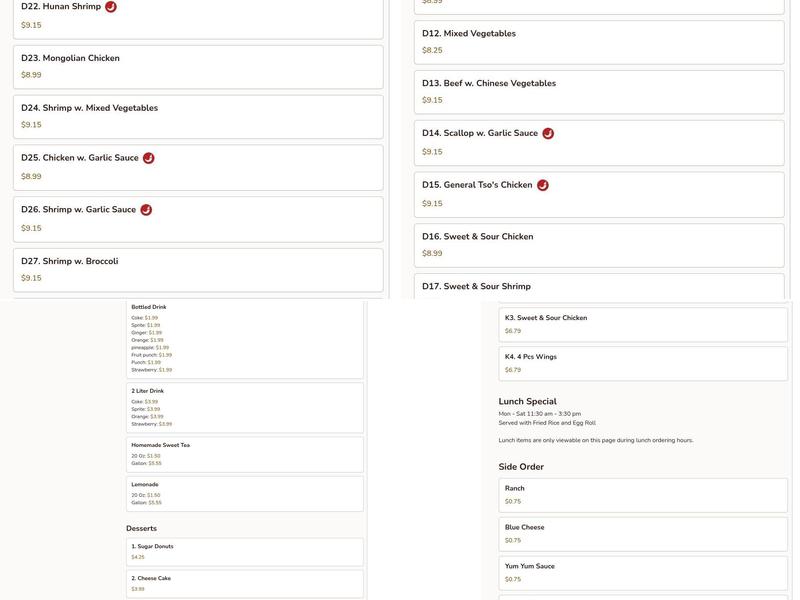The height and width of the screenshot is (600, 800).
Task: Select K4. 4 Pcs Wings
Action: (642, 363)
